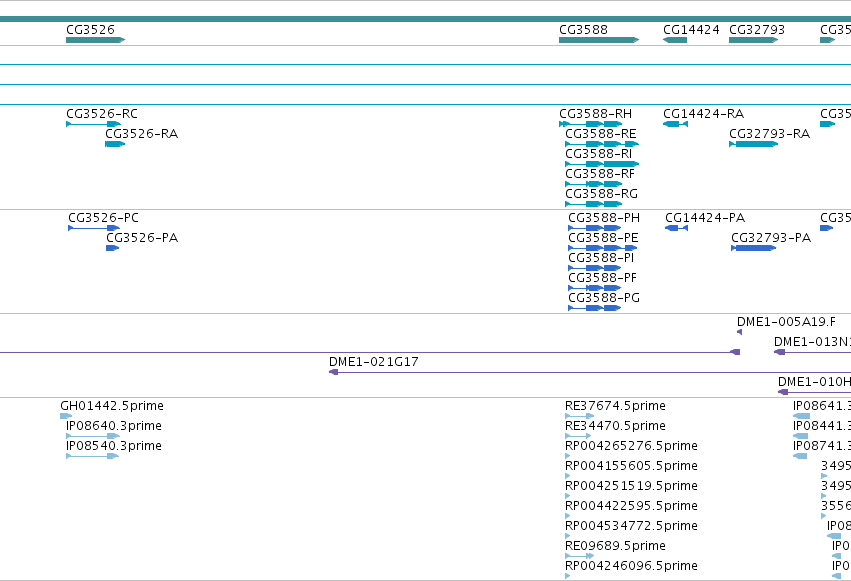The width and height of the screenshot is (851, 581).
Task: Select the CG3526 gene label
Action: coord(90,30)
